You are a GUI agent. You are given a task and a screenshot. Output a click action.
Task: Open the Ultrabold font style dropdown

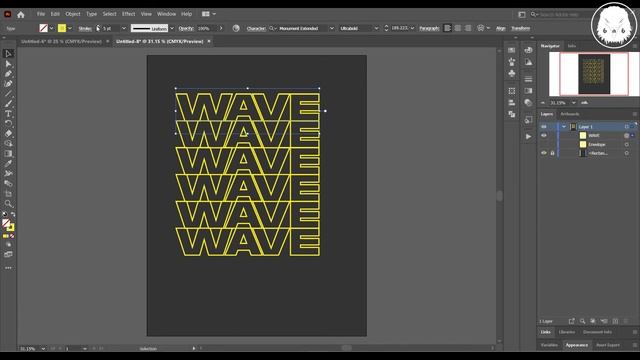point(376,28)
